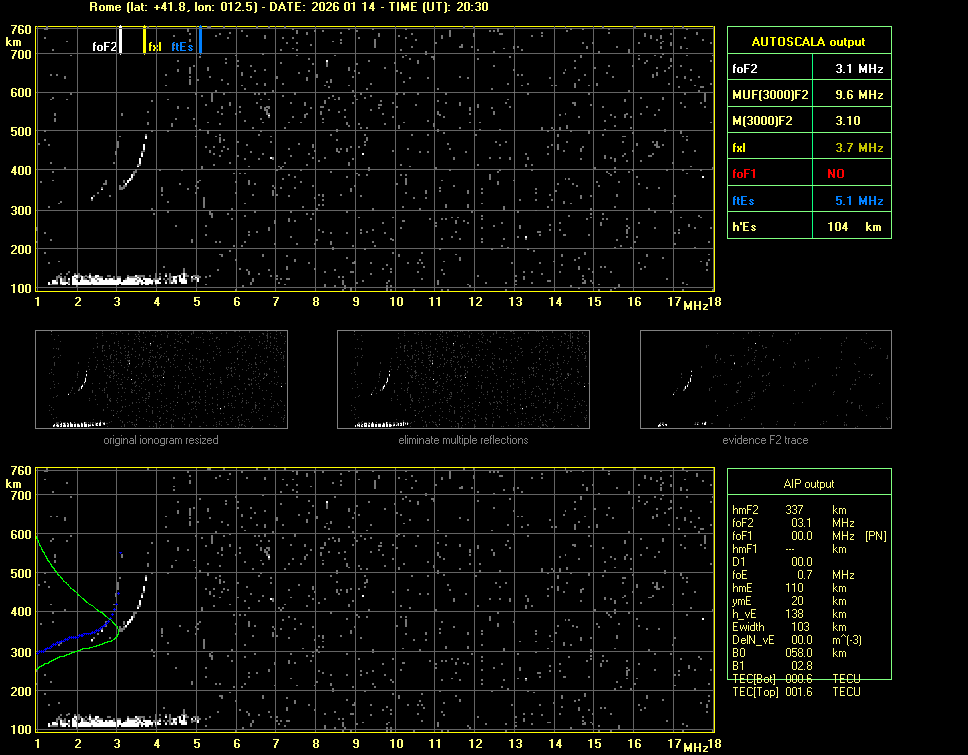Select the MUF(3000)F2 9.6 MHz value
Viewport: 968px width, 755px height.
point(859,95)
